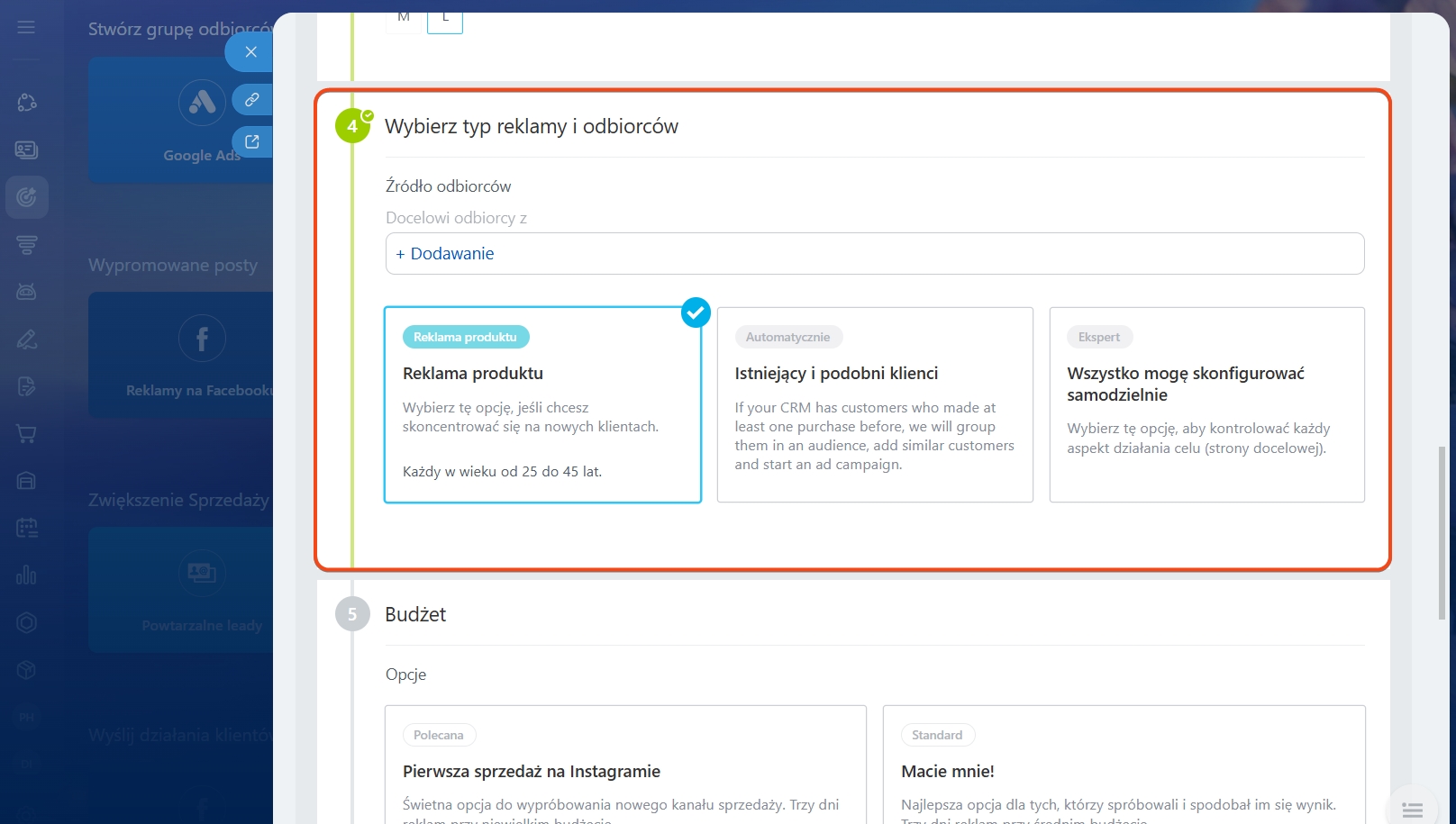
Task: Click the shopping cart icon in sidebar
Action: [26, 434]
